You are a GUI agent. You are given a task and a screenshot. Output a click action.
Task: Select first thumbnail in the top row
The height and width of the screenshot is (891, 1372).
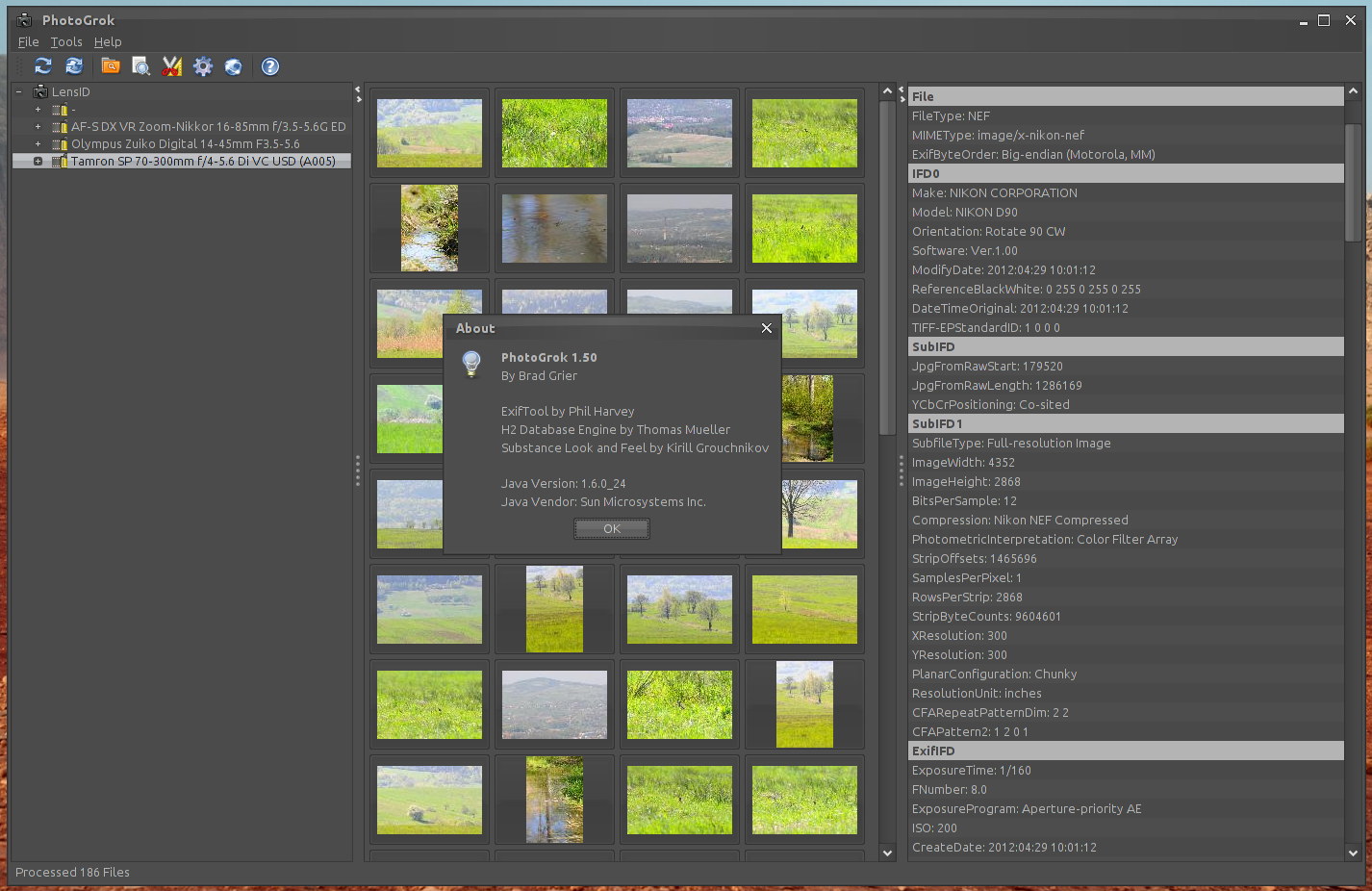429,133
